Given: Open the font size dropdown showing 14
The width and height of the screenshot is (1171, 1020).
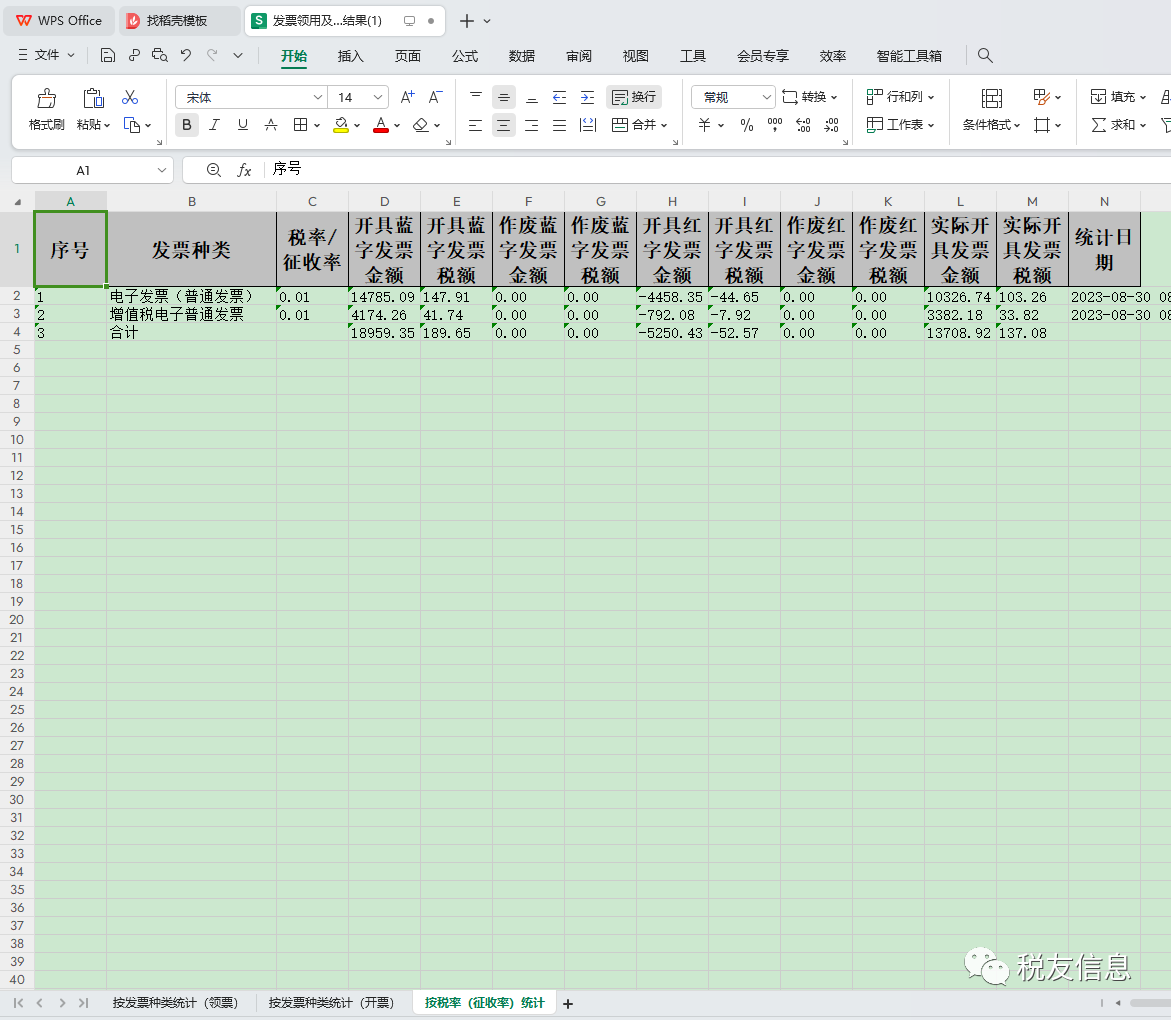Looking at the screenshot, I should (x=378, y=97).
